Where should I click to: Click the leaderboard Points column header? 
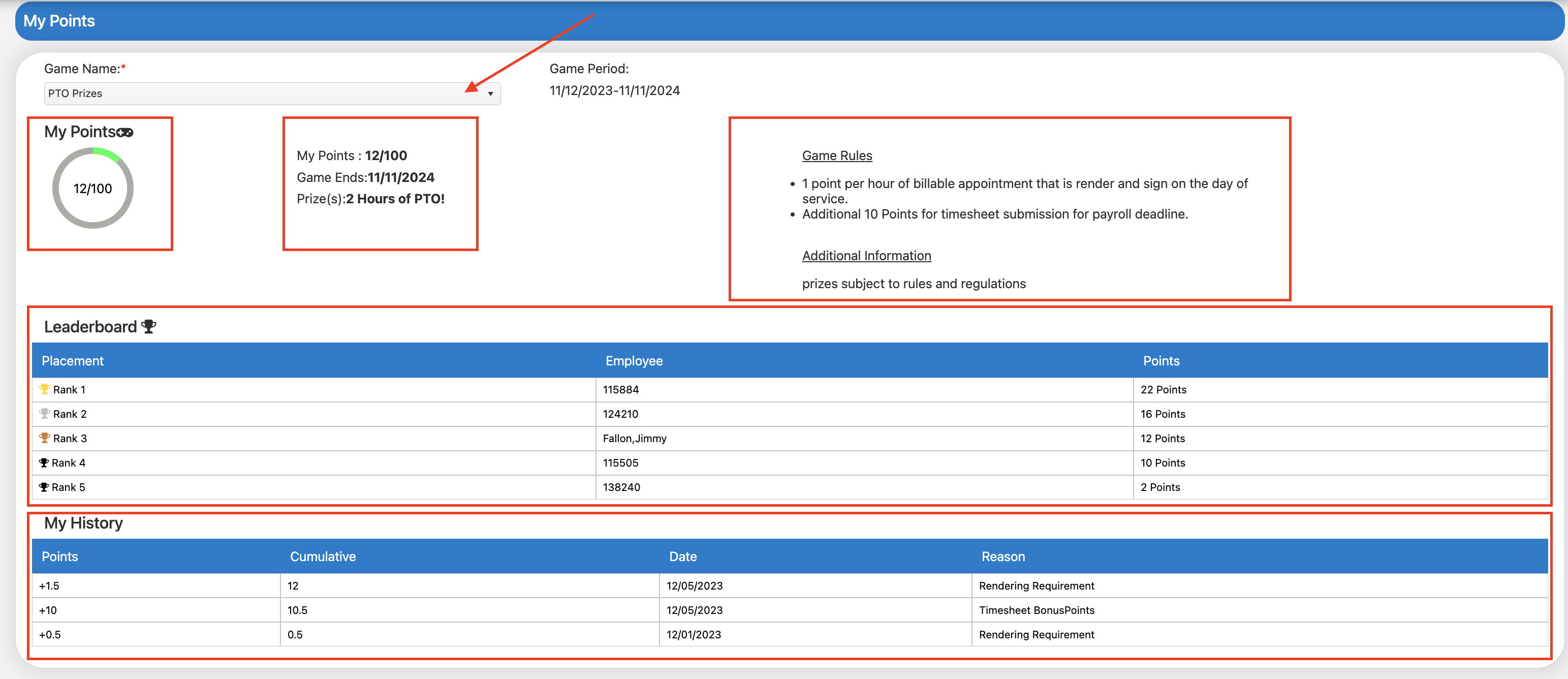pos(1161,360)
